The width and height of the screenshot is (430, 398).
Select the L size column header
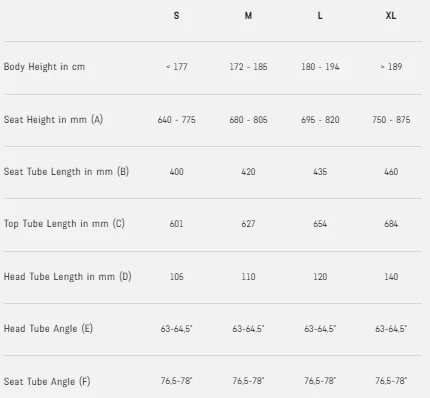320,15
